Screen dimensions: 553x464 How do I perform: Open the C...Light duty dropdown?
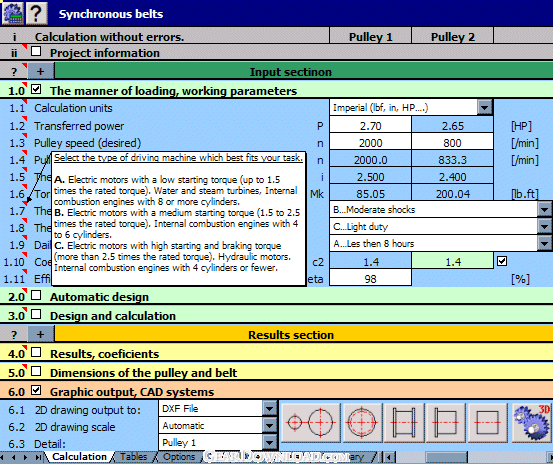(x=545, y=226)
